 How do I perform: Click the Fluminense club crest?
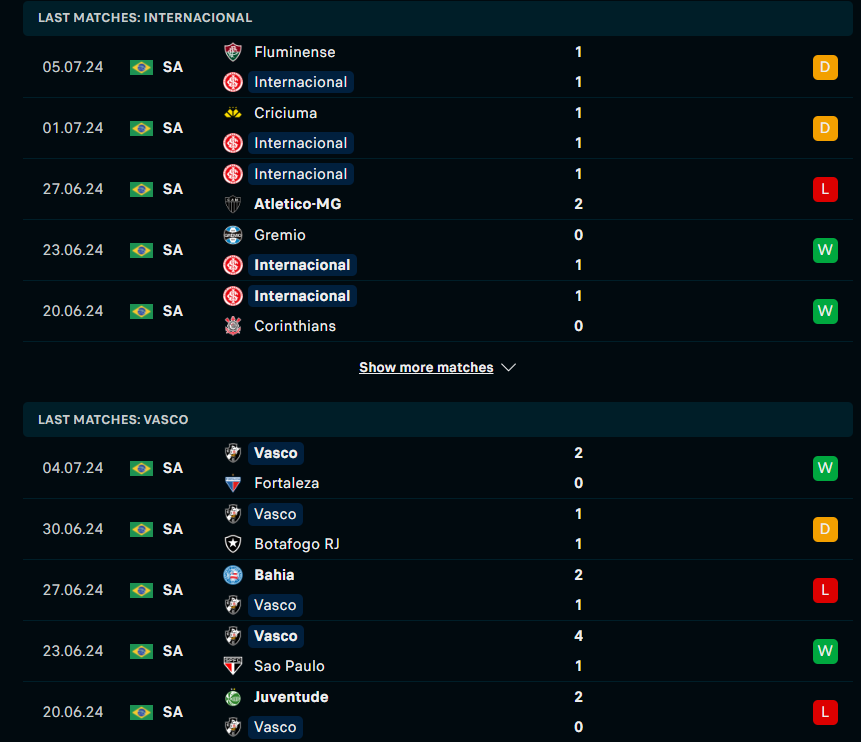tap(233, 52)
